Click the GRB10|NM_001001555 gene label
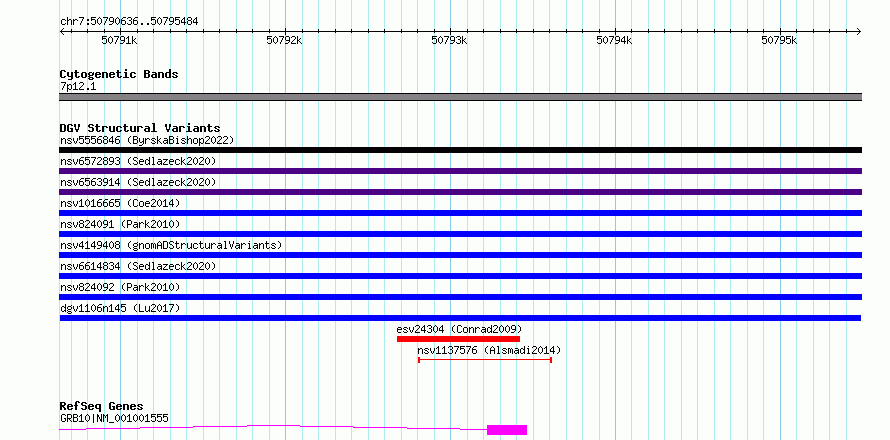The height and width of the screenshot is (440, 890). [114, 418]
